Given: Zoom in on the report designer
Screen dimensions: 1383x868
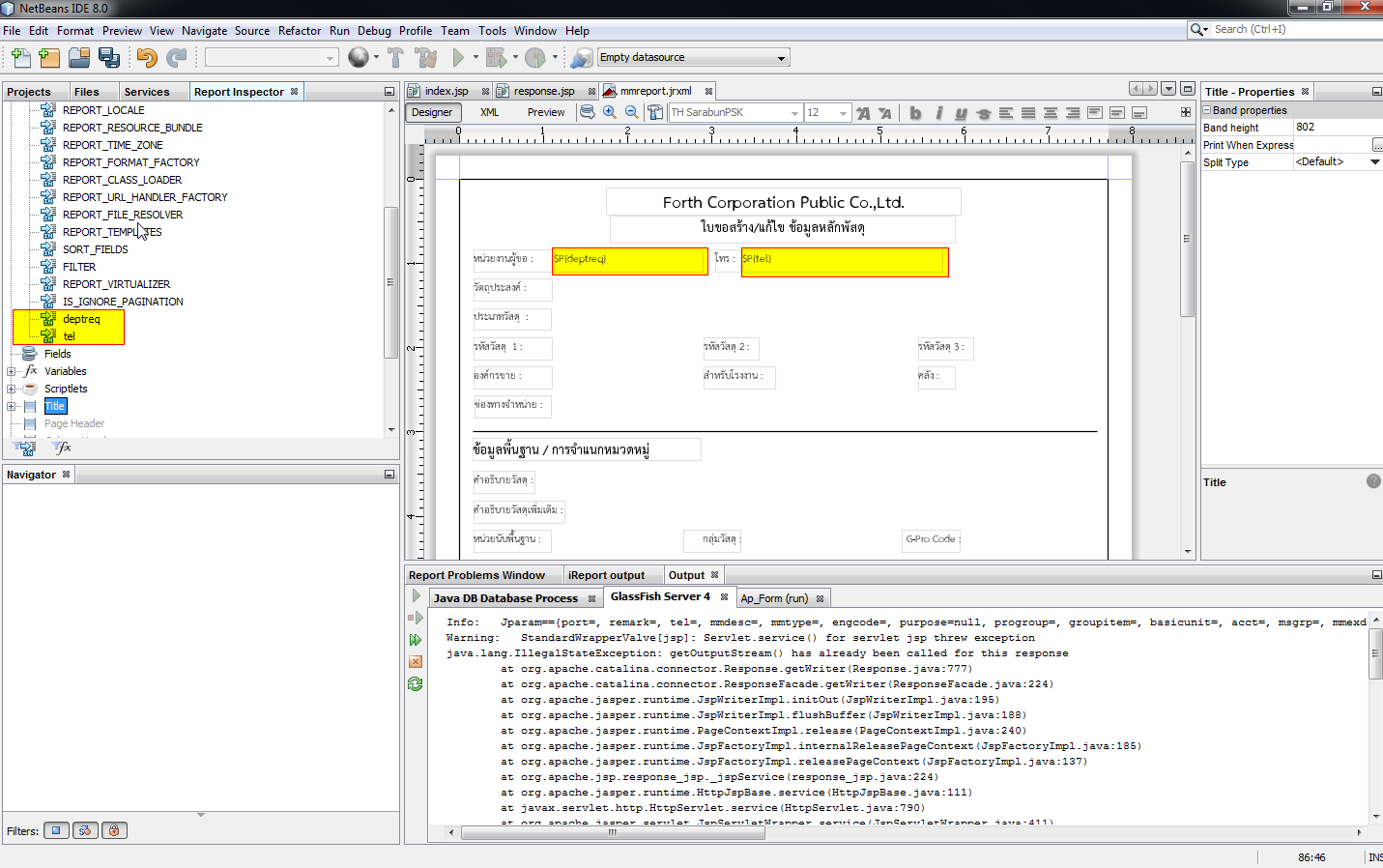Looking at the screenshot, I should point(610,113).
